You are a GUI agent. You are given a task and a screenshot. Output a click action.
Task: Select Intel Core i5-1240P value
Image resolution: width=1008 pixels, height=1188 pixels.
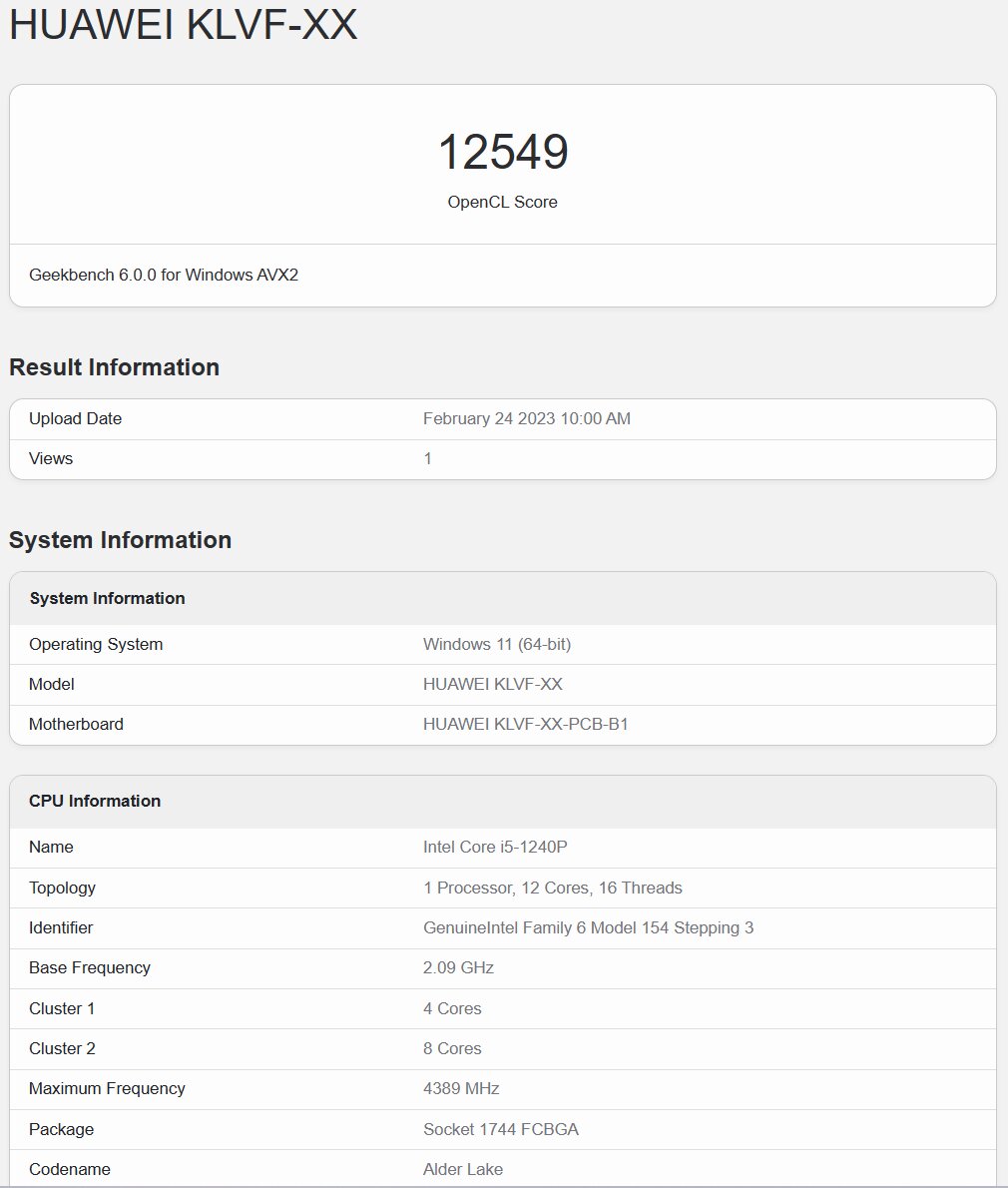495,848
